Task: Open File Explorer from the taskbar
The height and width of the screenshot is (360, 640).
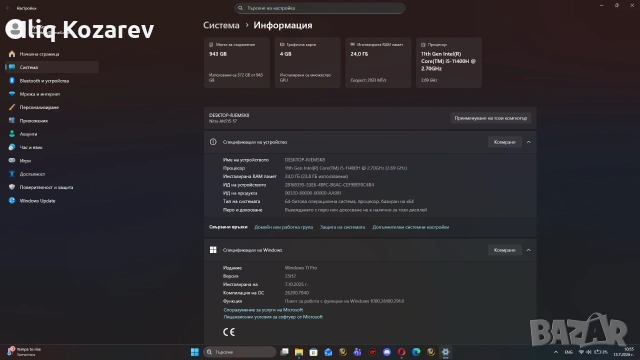Action: [299, 352]
